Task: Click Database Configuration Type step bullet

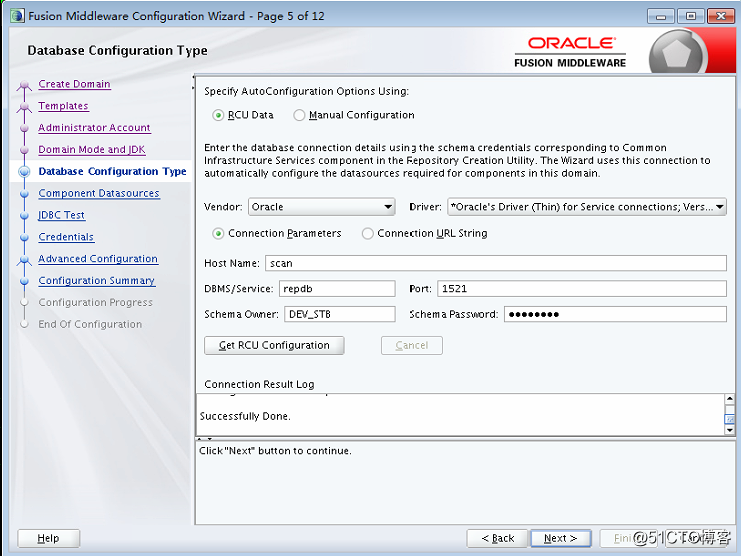Action: point(24,171)
